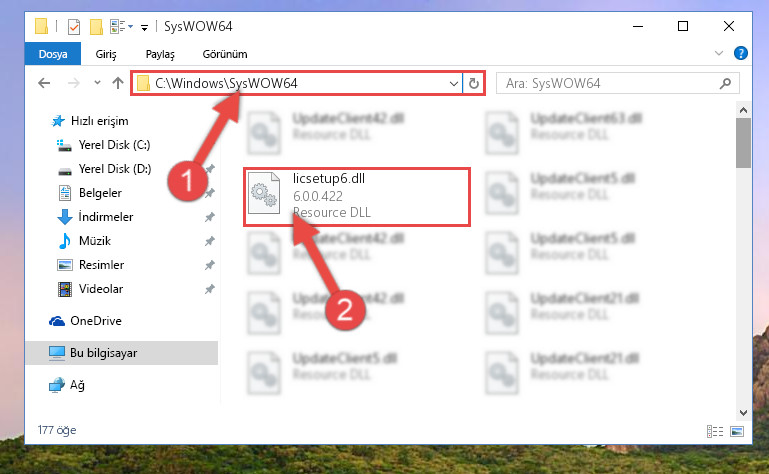This screenshot has height=474, width=769.
Task: Open the Dosya menu tab
Action: 53,54
